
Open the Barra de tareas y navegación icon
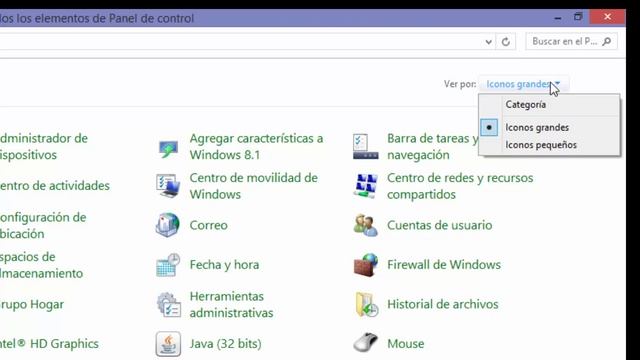click(365, 147)
